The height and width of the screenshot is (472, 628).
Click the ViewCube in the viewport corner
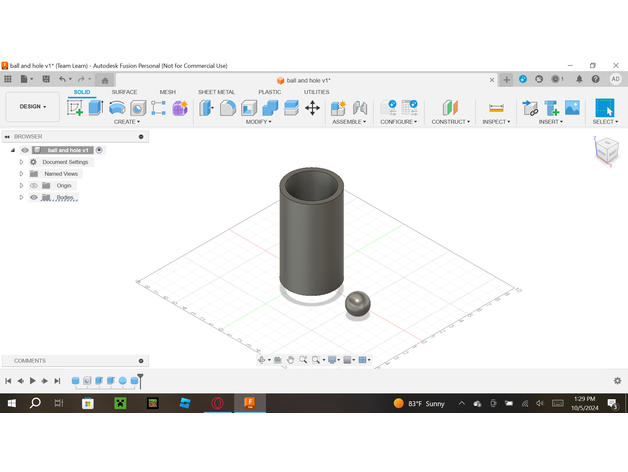pyautogui.click(x=607, y=150)
